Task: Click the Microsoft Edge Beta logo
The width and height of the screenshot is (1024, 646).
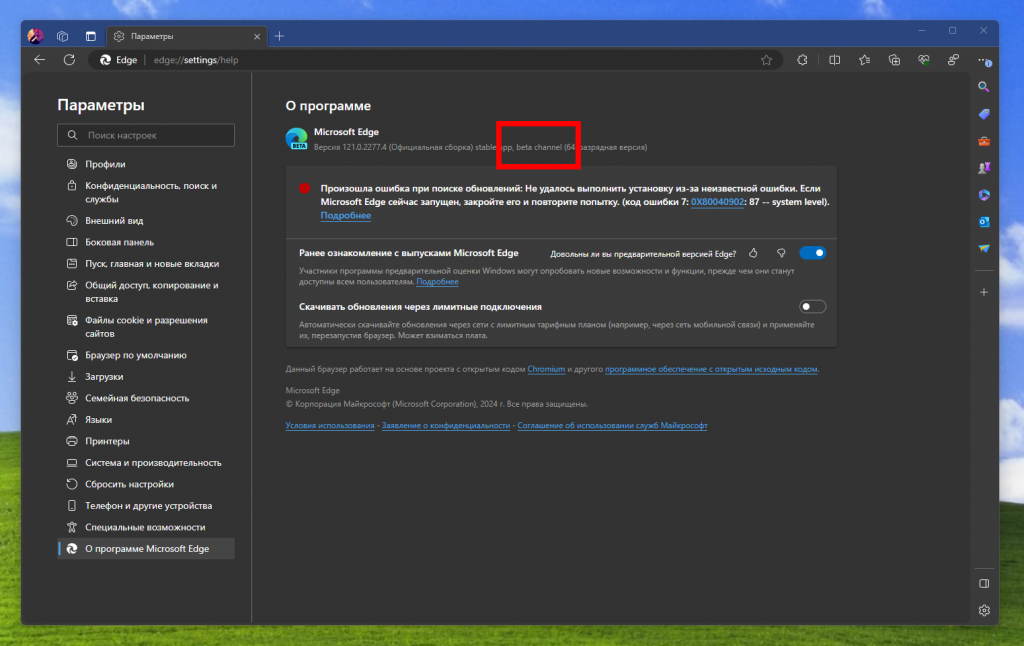Action: coord(296,138)
